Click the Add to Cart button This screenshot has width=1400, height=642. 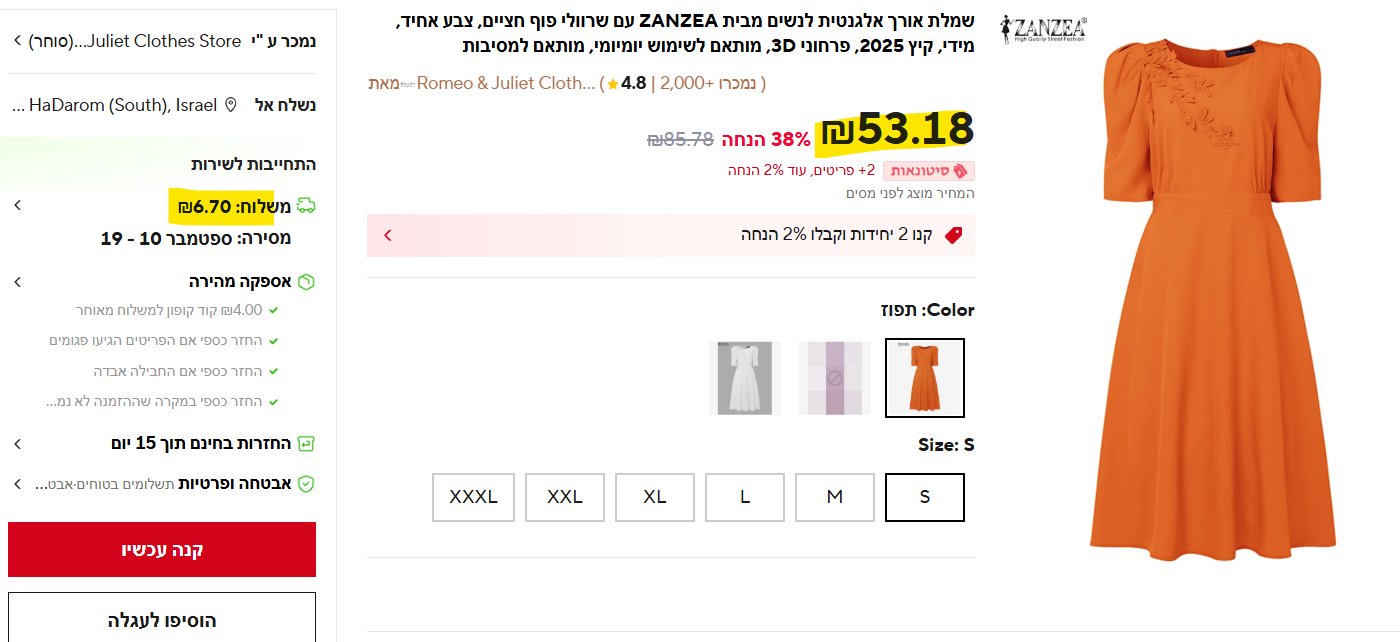(162, 620)
